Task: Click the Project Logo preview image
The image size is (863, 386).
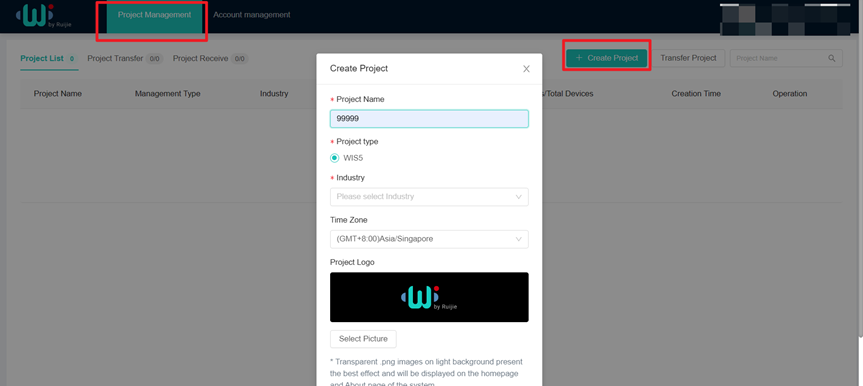Action: click(x=429, y=297)
